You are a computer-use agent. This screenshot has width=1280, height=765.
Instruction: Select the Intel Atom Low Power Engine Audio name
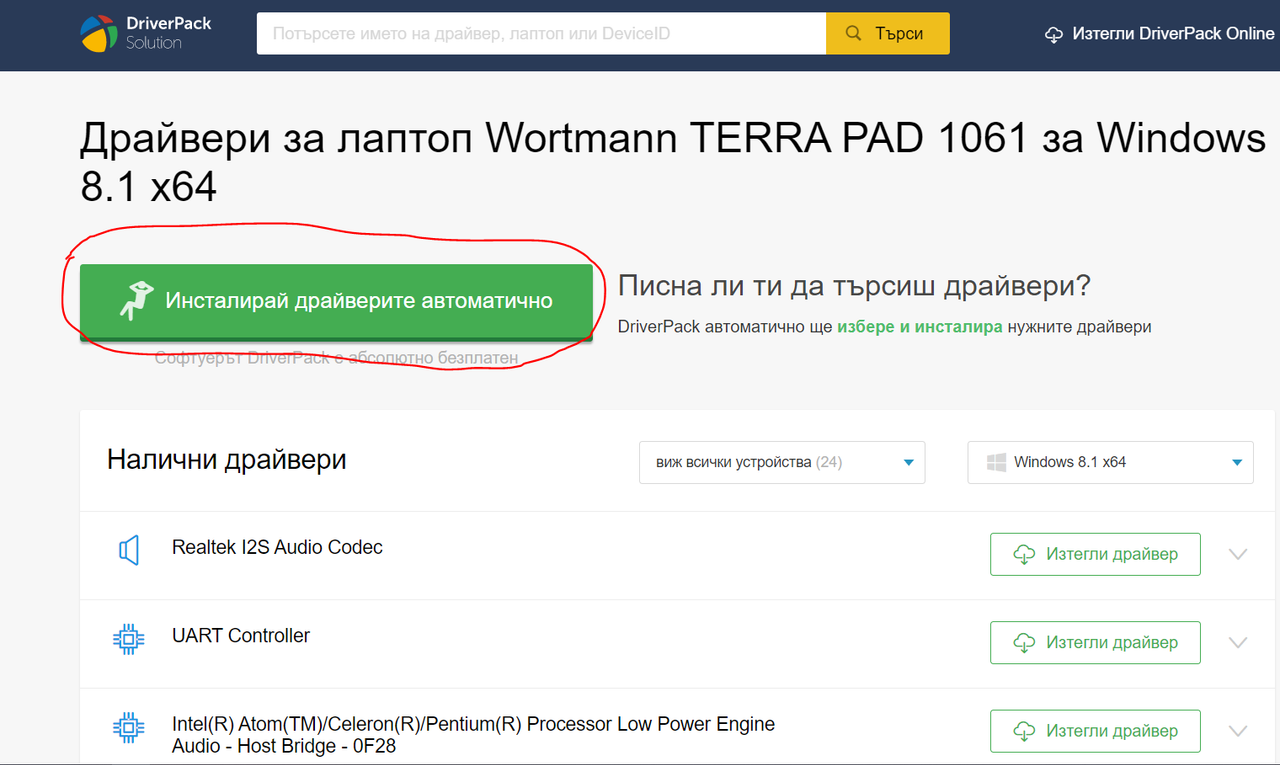(473, 734)
